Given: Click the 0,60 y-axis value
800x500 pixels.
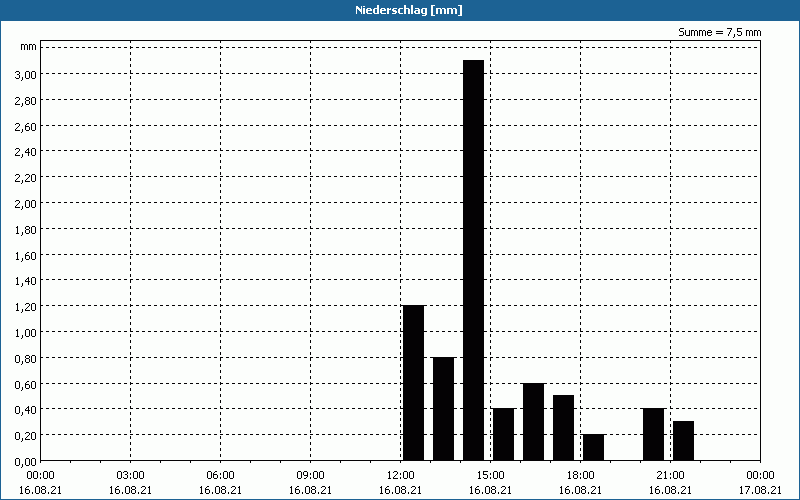Looking at the screenshot, I should (26, 385).
